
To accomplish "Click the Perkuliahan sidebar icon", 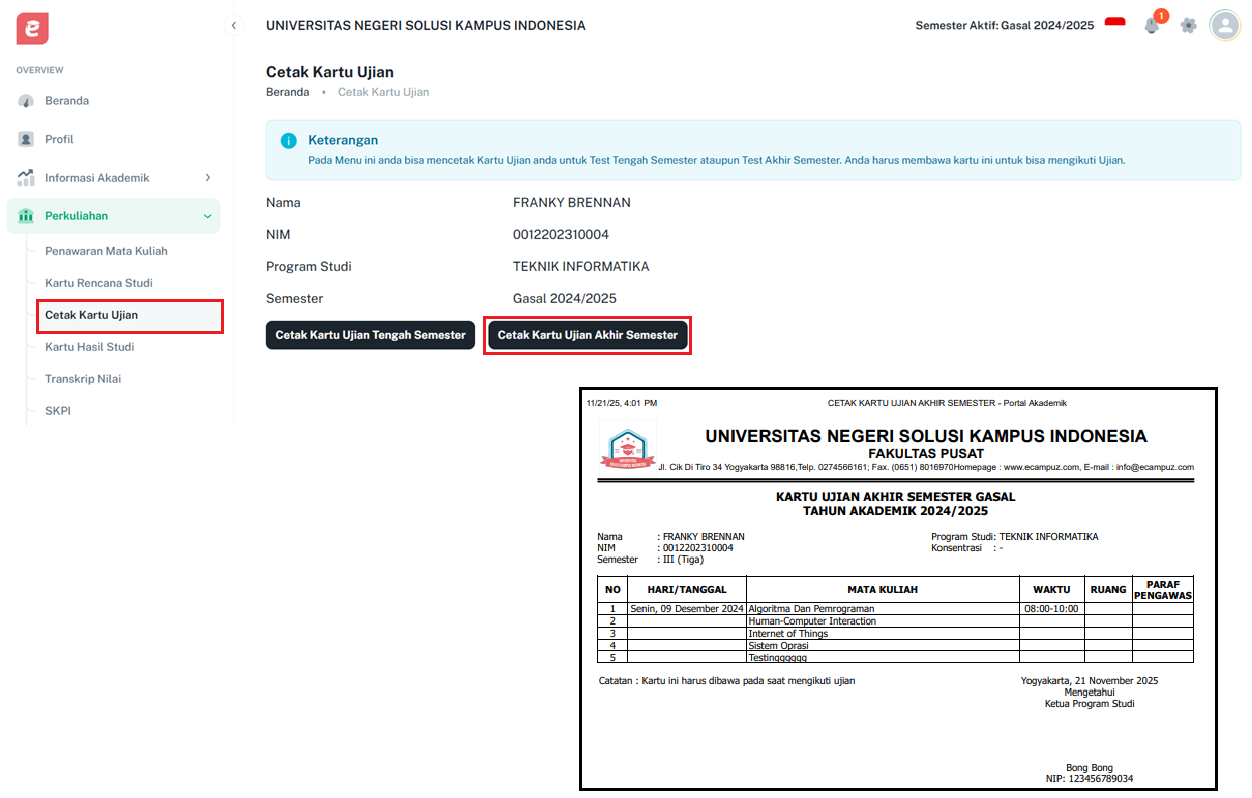I will [24, 215].
